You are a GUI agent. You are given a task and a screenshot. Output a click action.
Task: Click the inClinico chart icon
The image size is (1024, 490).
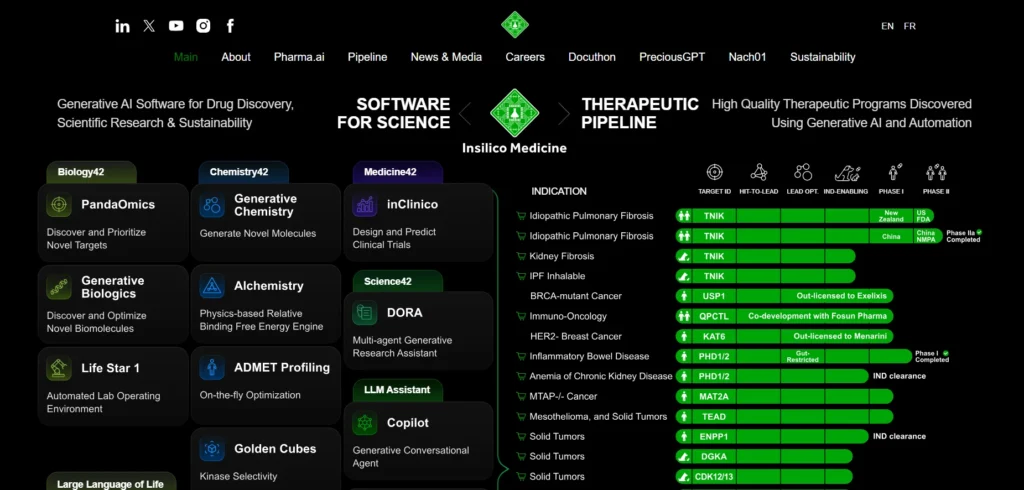365,205
